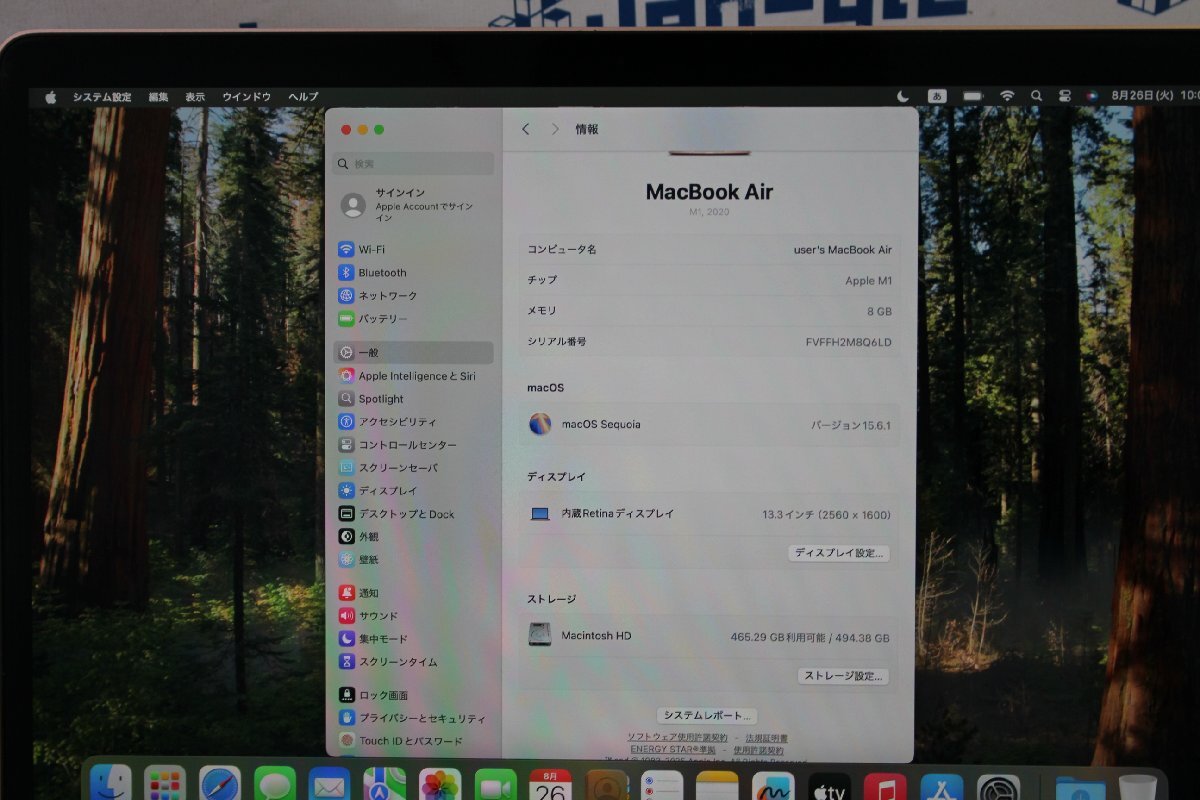
Task: Open the 編集 menu
Action: click(158, 97)
